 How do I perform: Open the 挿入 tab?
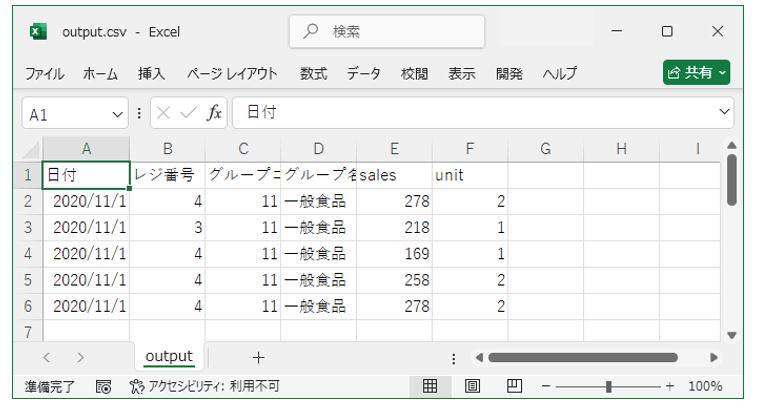click(152, 74)
